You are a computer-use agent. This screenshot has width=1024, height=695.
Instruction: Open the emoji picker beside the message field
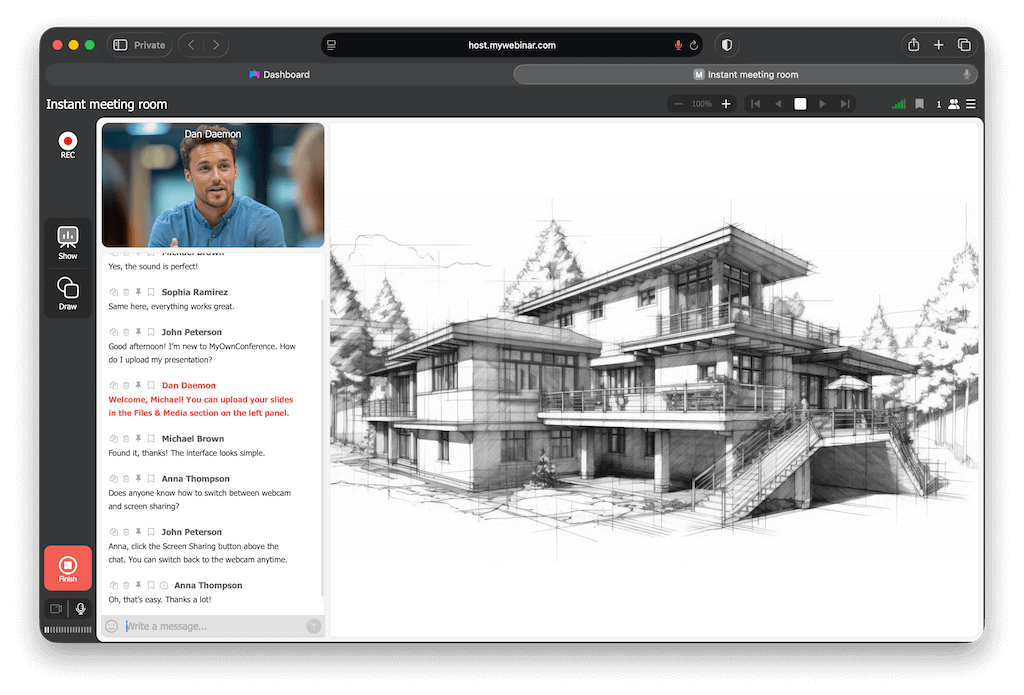[x=111, y=625]
